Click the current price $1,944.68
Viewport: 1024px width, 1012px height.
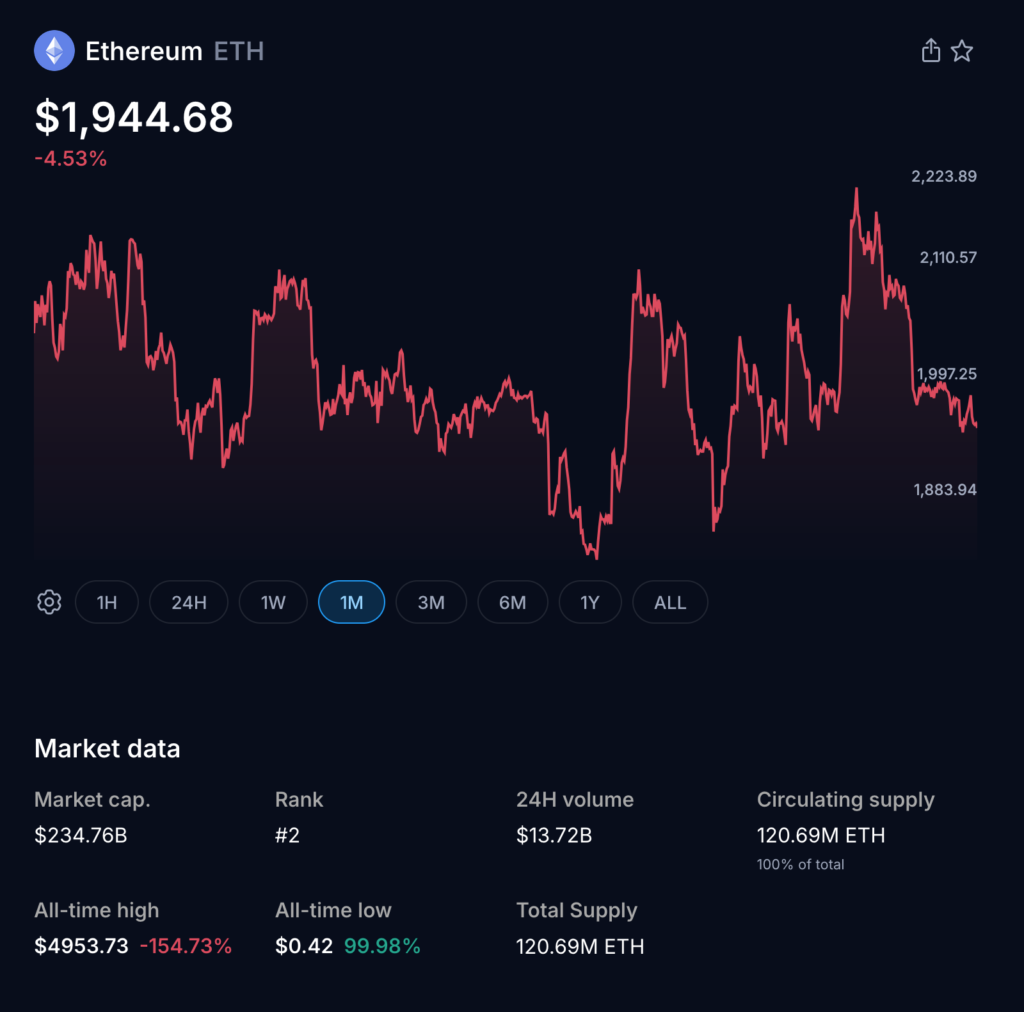133,117
